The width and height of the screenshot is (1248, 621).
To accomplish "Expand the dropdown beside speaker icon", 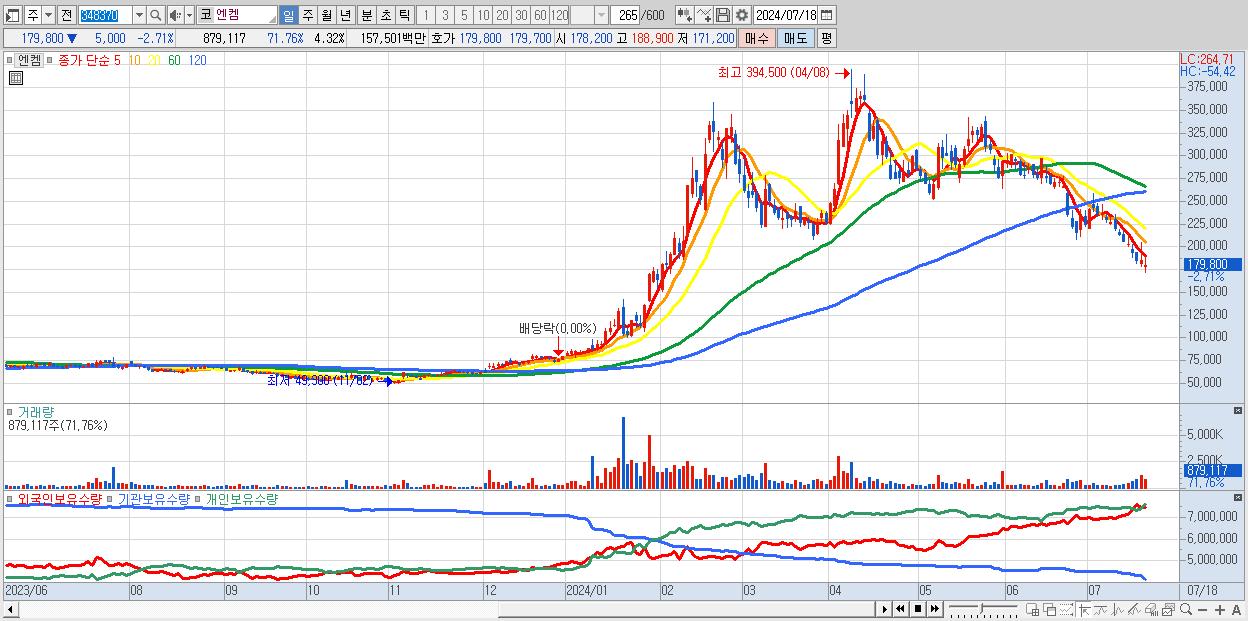I will 189,15.
